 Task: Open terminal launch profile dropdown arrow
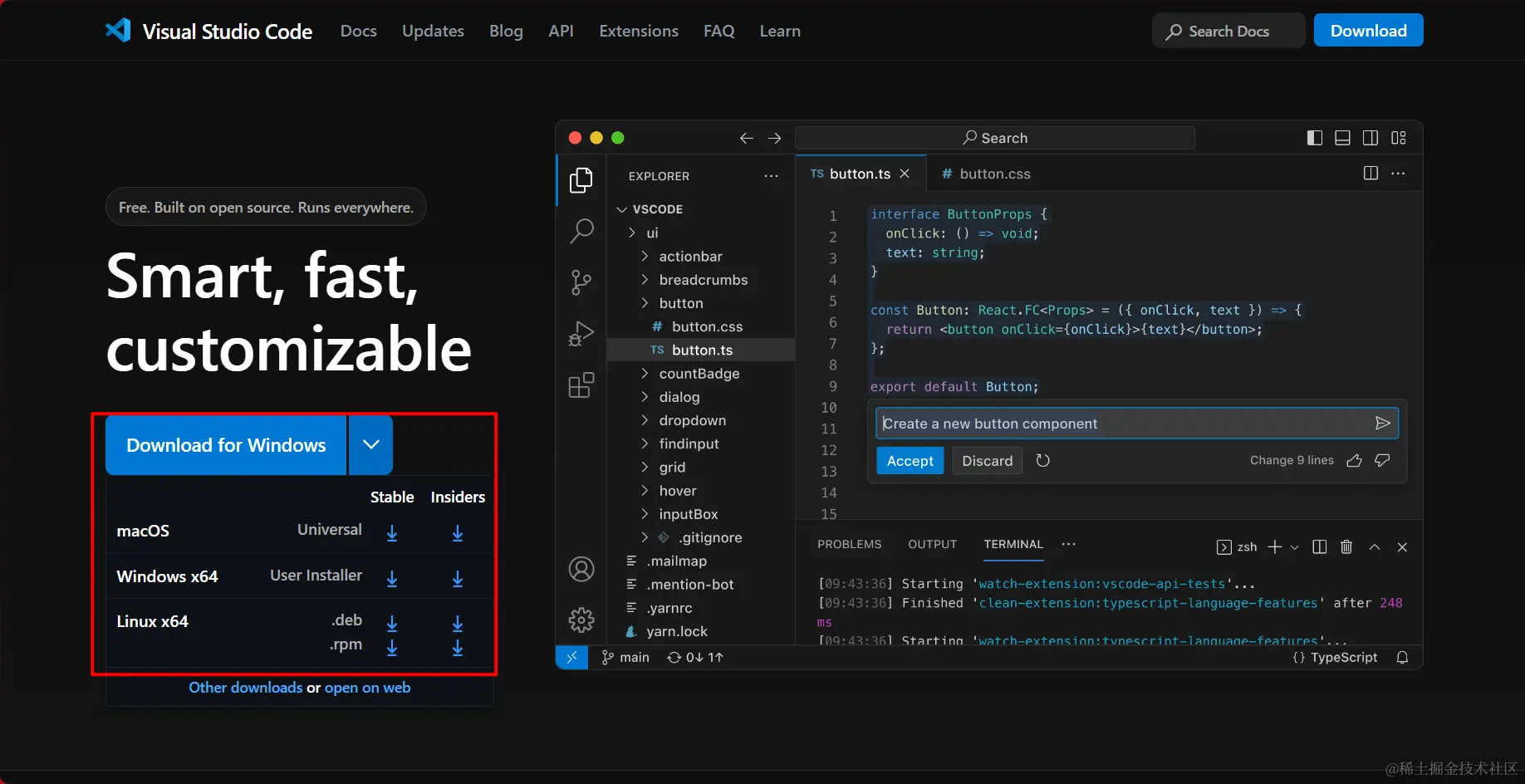click(1294, 547)
